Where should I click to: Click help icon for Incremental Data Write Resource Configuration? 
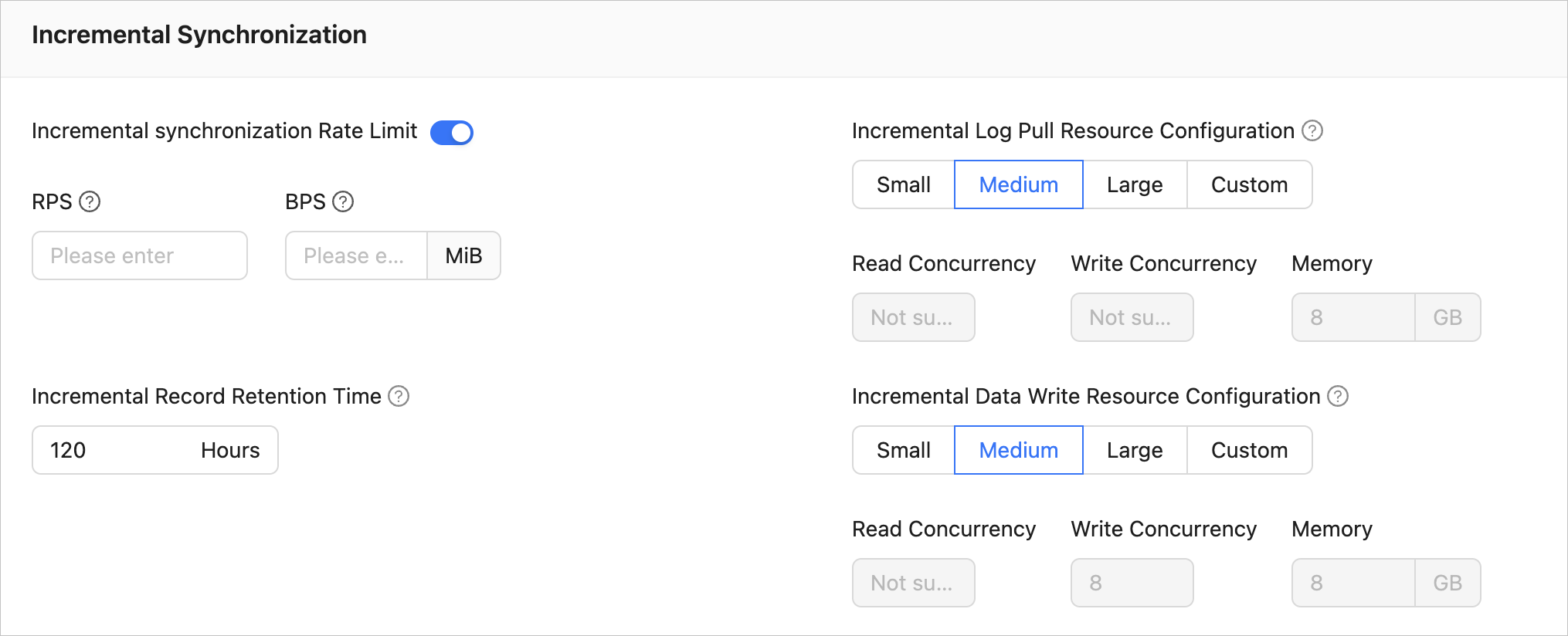click(1338, 396)
